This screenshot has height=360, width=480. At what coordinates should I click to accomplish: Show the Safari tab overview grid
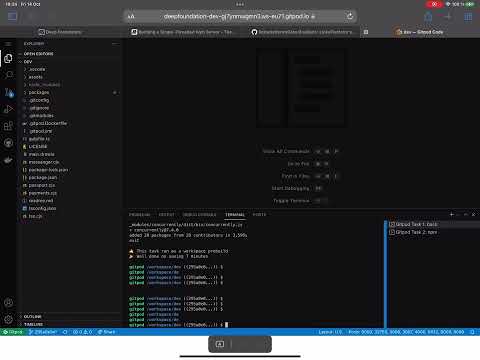tap(468, 16)
